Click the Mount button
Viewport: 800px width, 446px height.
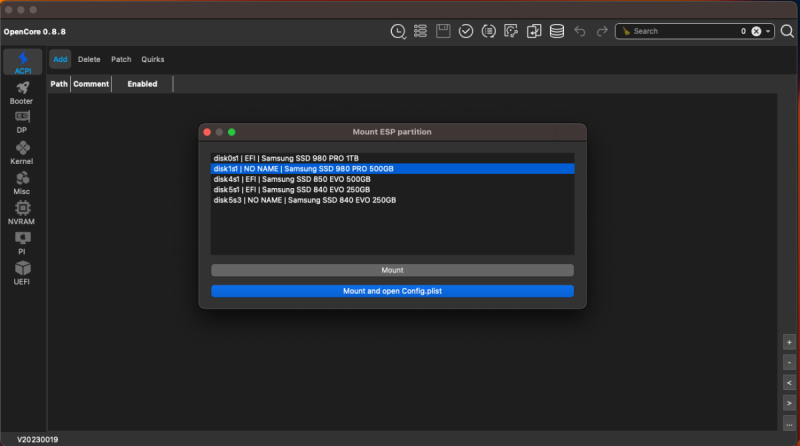click(392, 270)
